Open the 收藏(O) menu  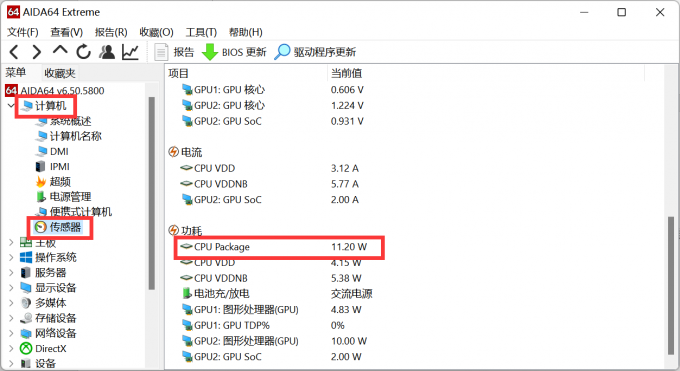click(156, 32)
